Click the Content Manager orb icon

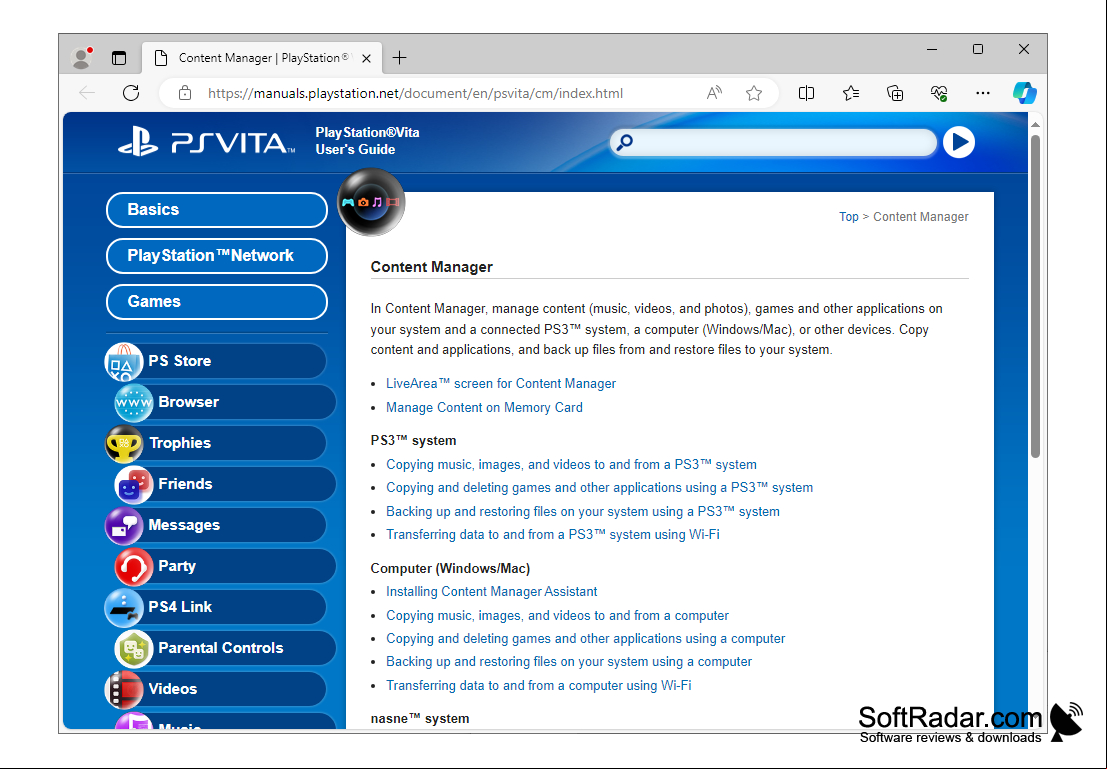point(371,202)
